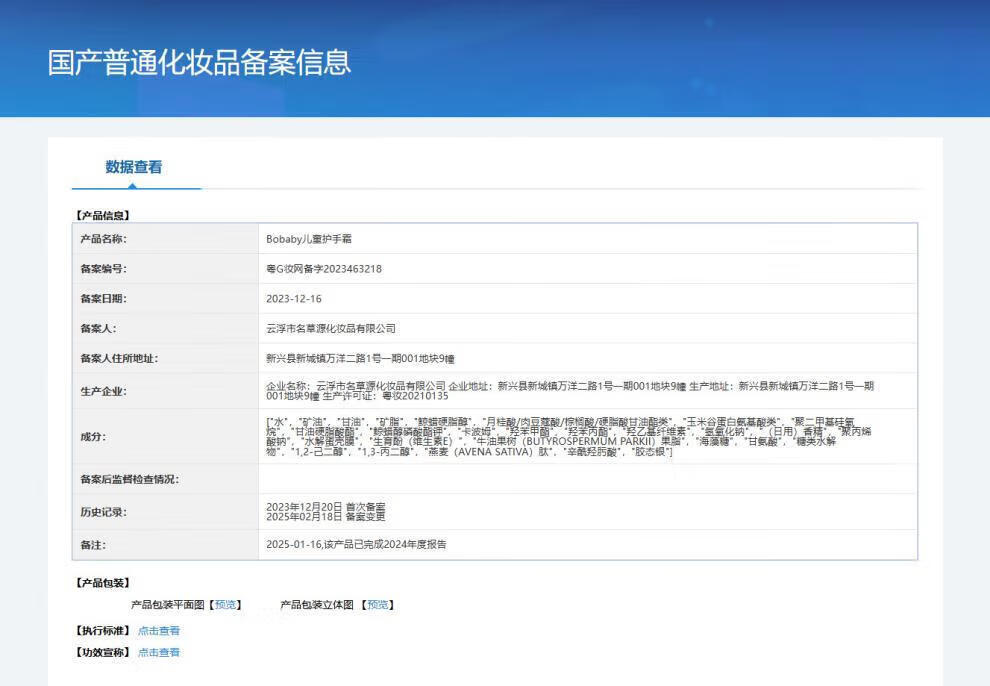Click the page title 国产普通化妆品备案信息
Viewport: 990px width, 686px height.
tap(200, 62)
